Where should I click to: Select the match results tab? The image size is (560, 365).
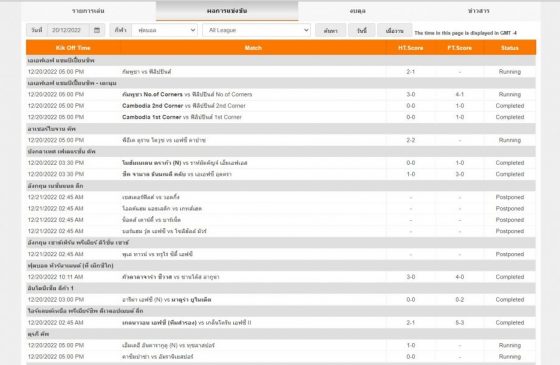click(x=227, y=11)
